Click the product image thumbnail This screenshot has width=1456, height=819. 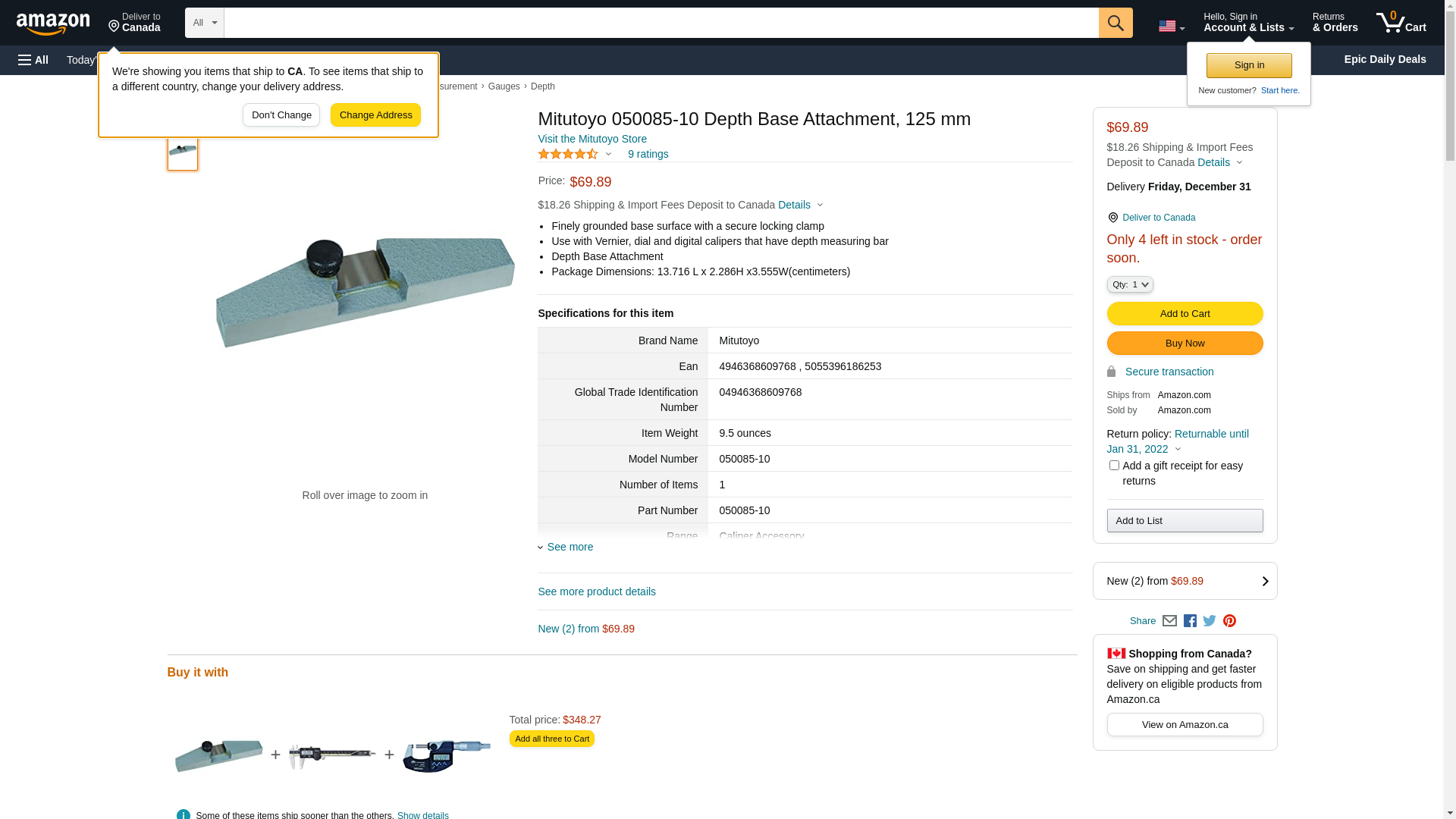pos(183,151)
